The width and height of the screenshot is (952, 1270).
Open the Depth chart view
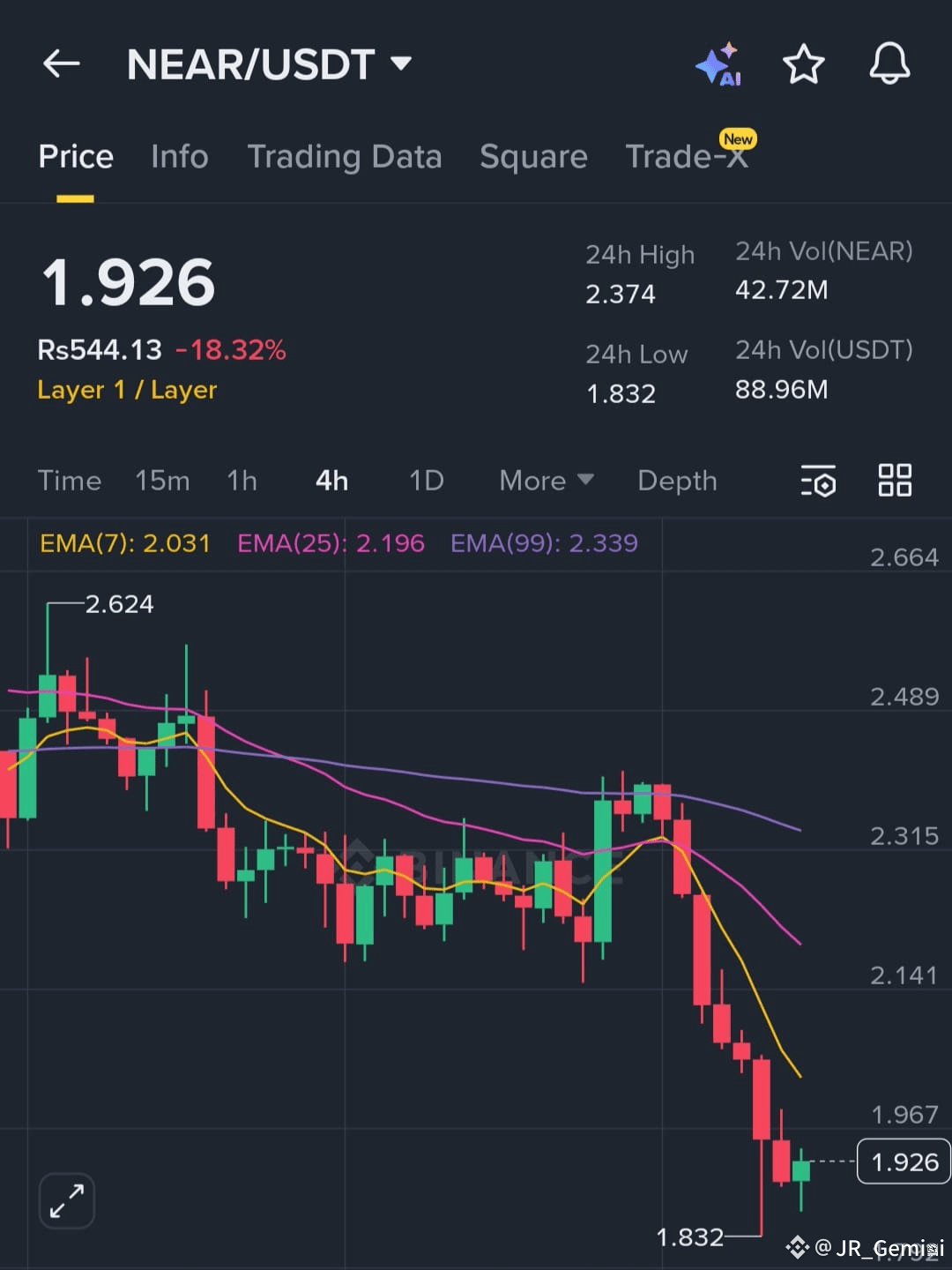click(x=677, y=481)
